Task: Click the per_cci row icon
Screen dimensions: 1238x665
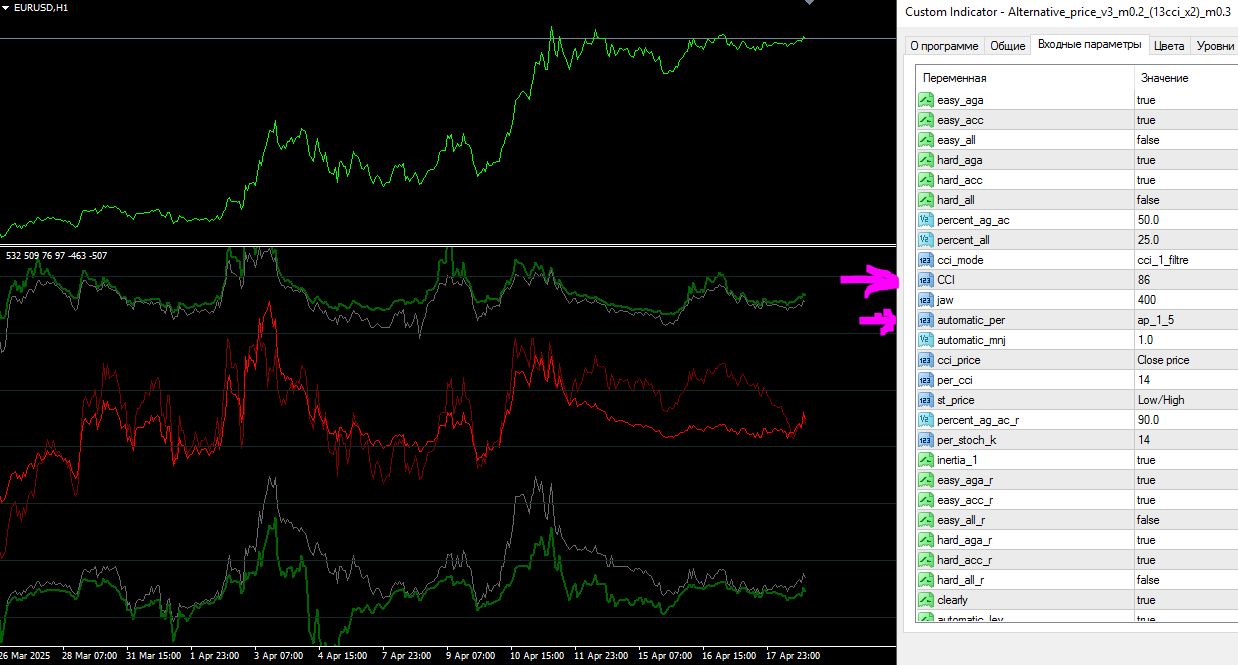Action: (x=926, y=380)
